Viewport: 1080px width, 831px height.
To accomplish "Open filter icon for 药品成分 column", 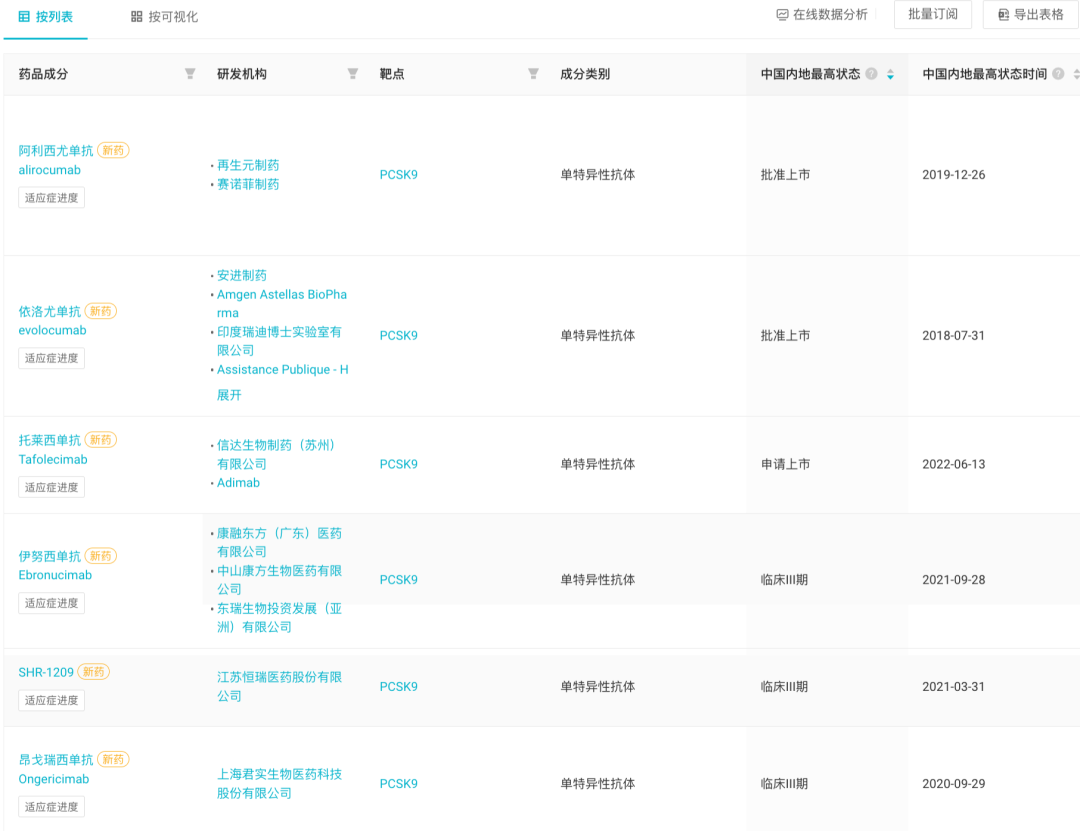I will click(x=190, y=74).
